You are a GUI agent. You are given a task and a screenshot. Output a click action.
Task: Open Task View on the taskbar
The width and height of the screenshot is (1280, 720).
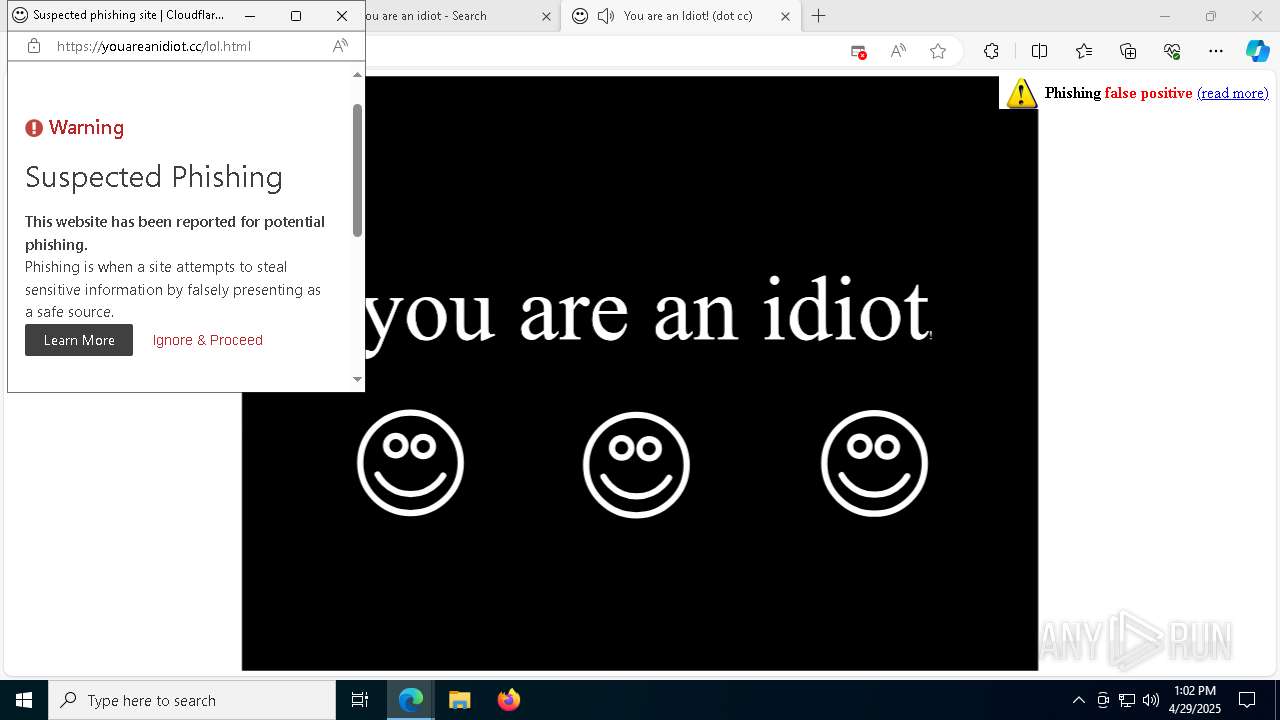360,700
